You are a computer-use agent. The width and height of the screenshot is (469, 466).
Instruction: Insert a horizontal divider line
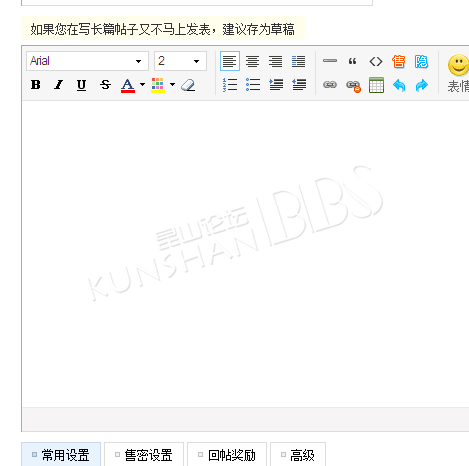(330, 61)
